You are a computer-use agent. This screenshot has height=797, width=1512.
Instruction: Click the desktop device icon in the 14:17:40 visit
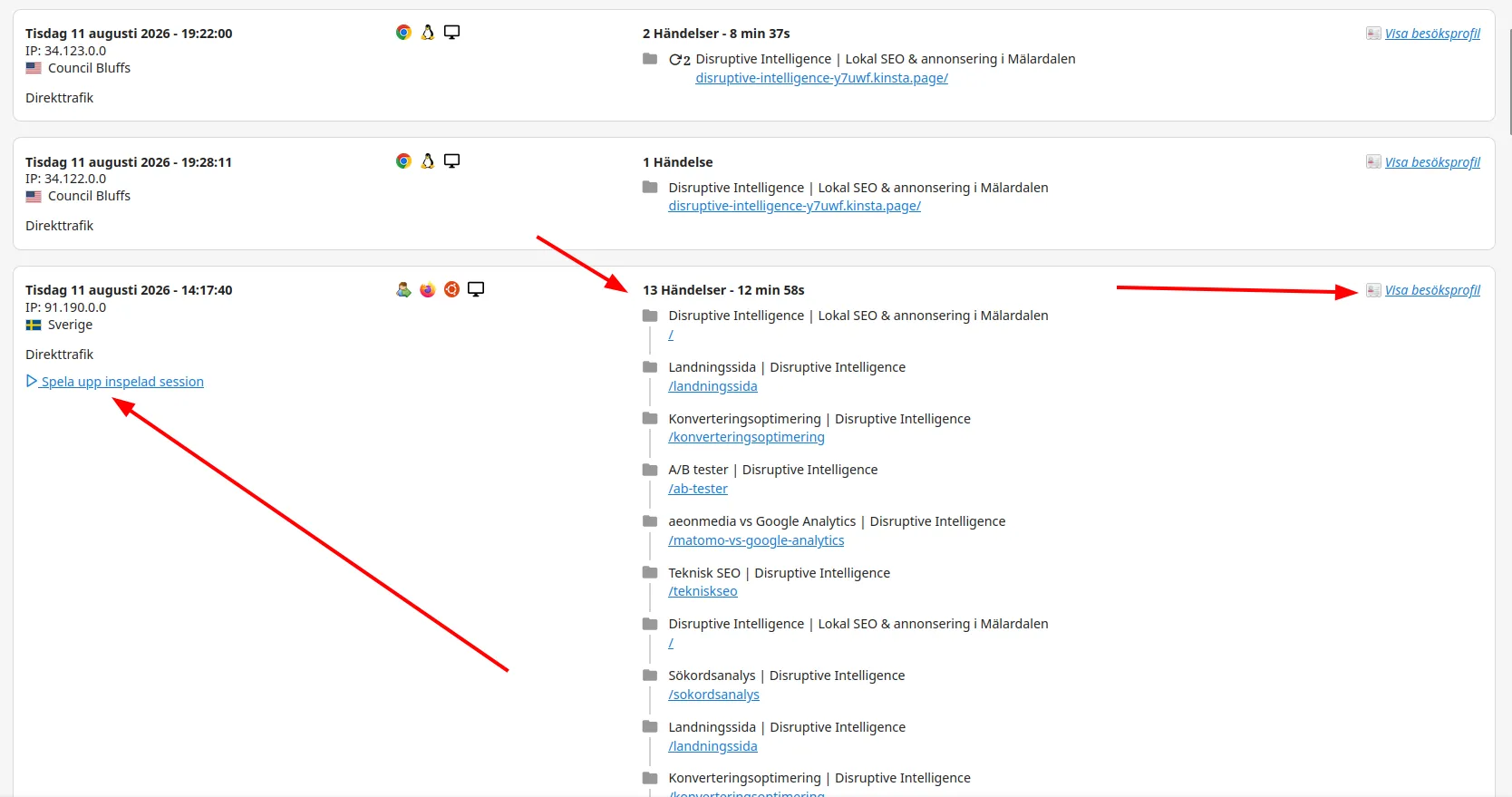(x=476, y=289)
